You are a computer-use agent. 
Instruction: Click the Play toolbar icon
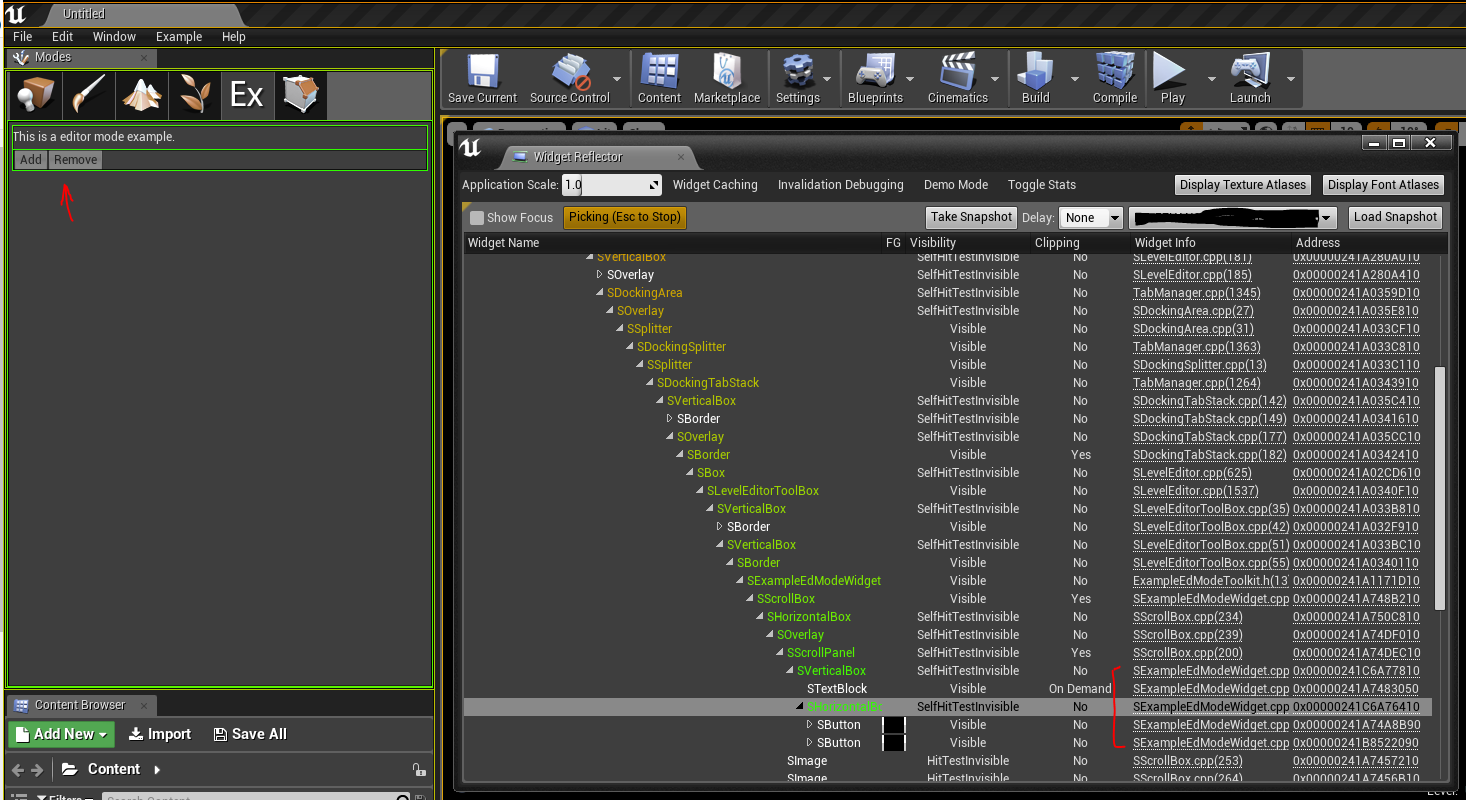tap(1172, 79)
